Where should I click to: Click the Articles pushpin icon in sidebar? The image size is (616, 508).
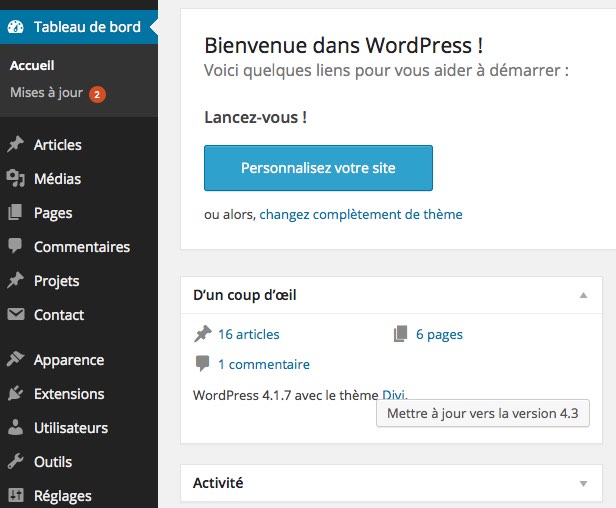(15, 144)
